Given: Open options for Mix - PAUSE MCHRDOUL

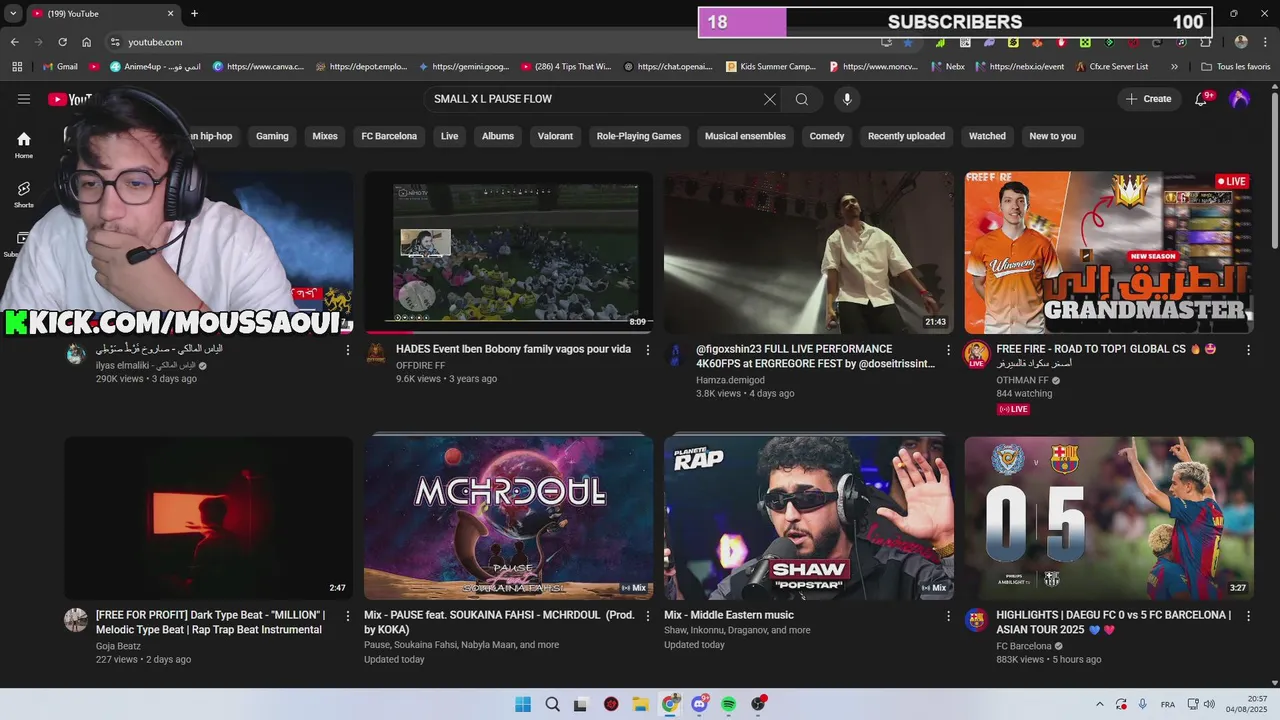Looking at the screenshot, I should [x=648, y=616].
